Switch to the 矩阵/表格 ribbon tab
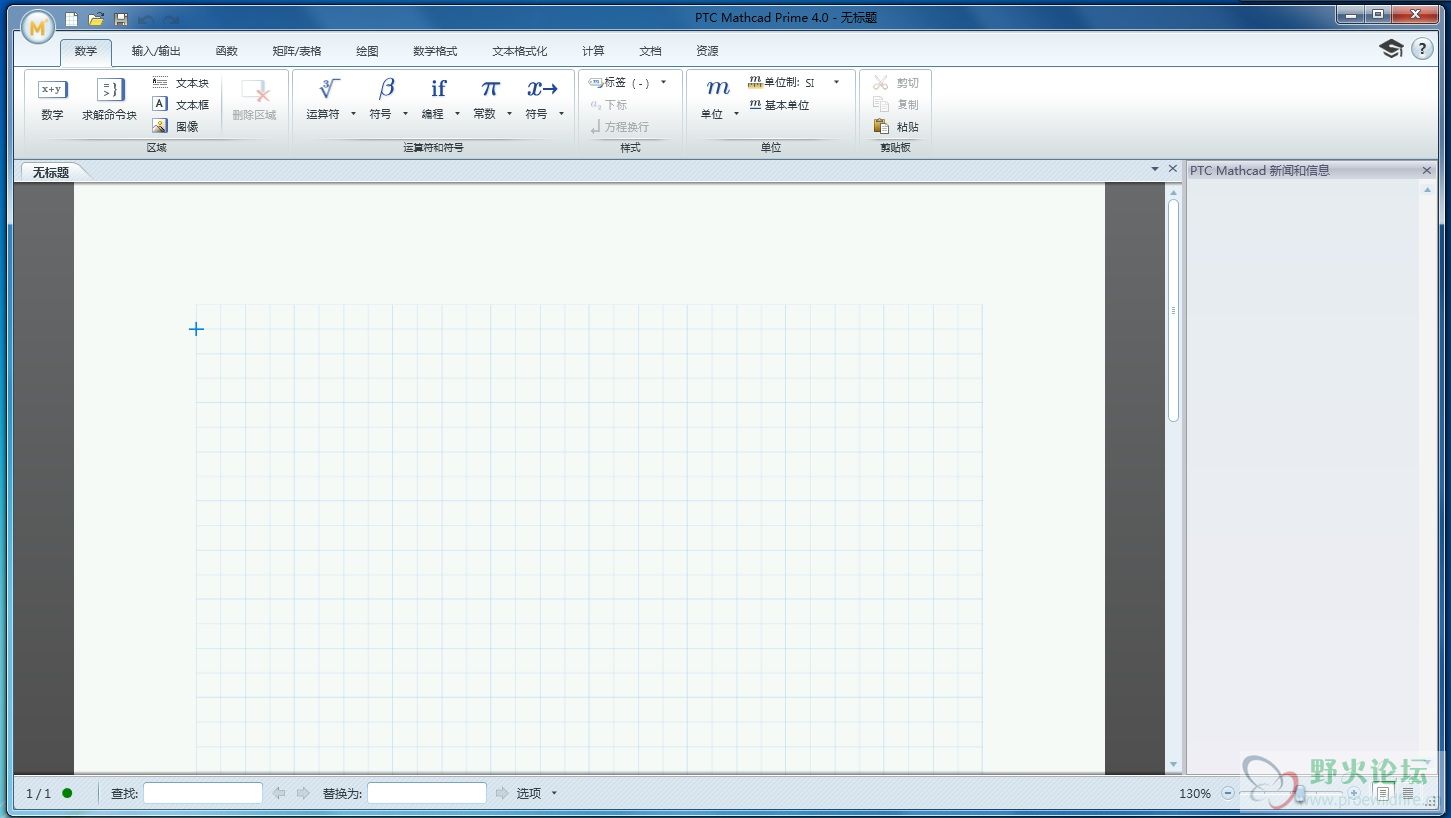The height and width of the screenshot is (818, 1451). pyautogui.click(x=297, y=51)
